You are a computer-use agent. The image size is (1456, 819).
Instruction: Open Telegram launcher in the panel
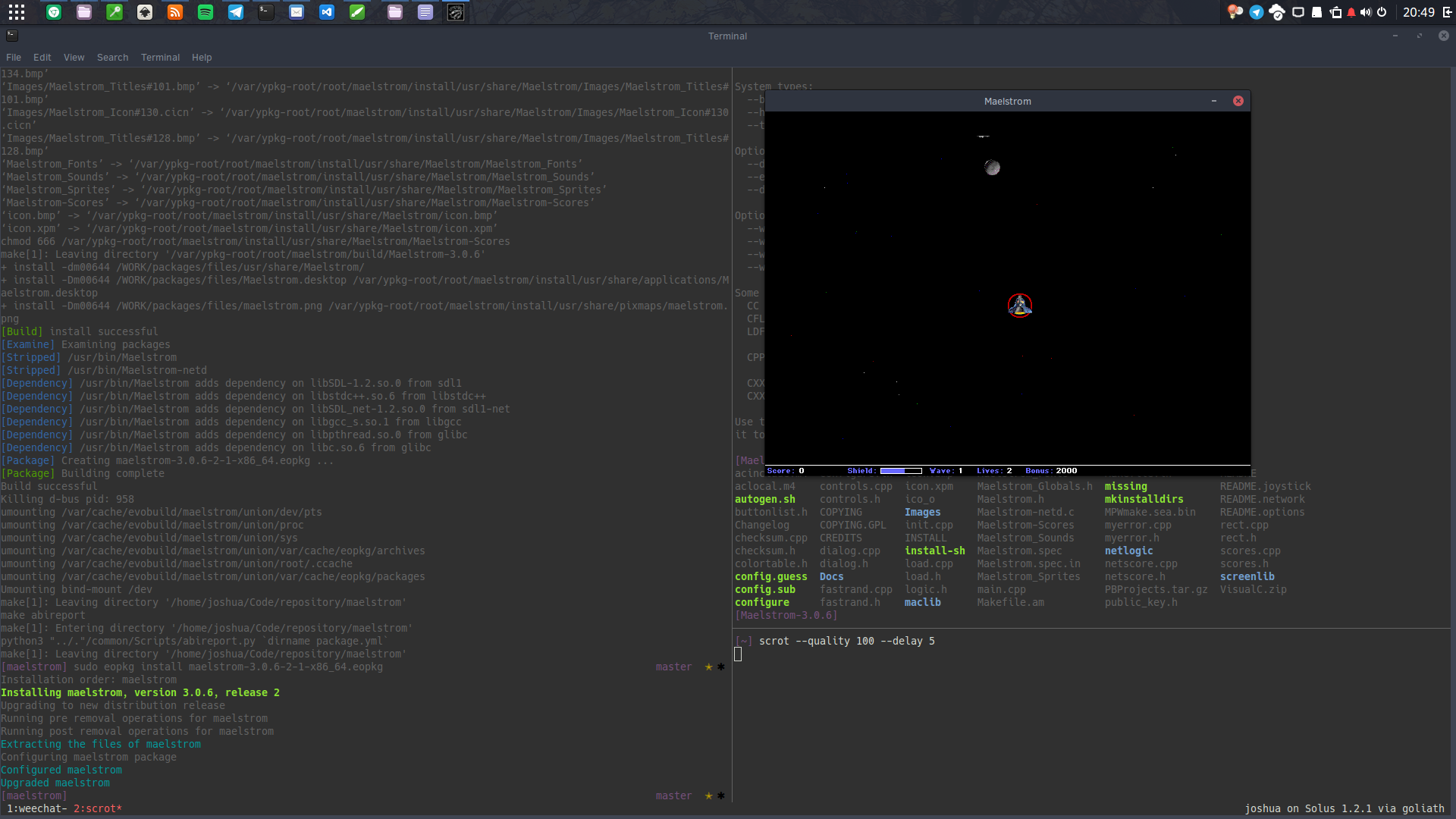pos(236,12)
